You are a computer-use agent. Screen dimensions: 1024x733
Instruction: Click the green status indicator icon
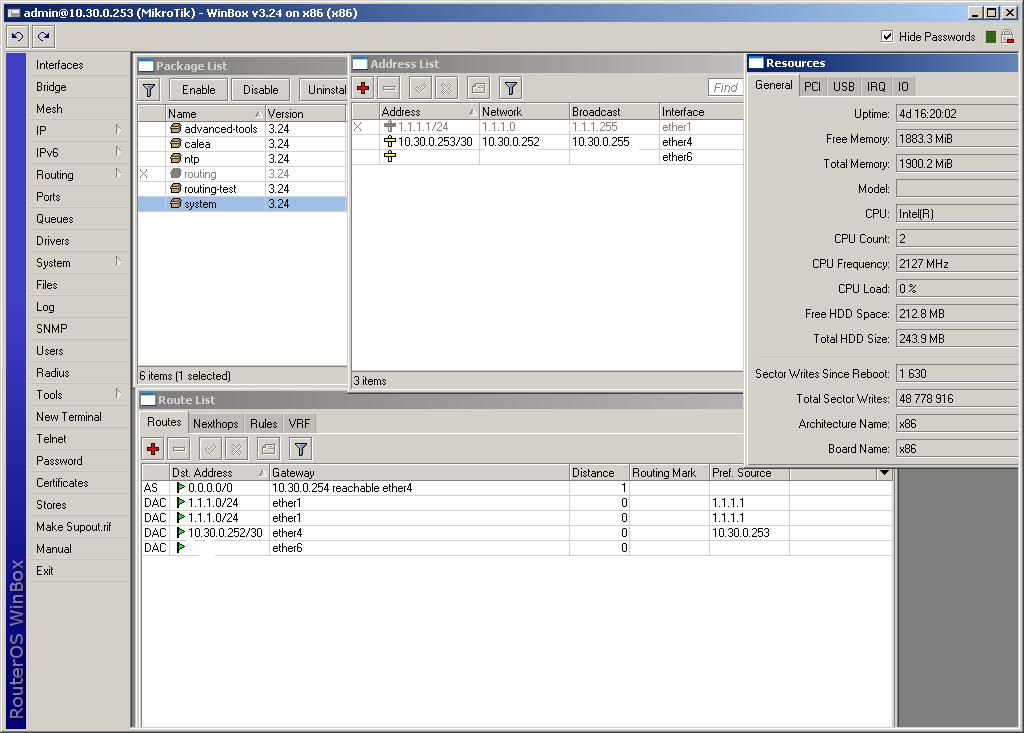tap(991, 37)
